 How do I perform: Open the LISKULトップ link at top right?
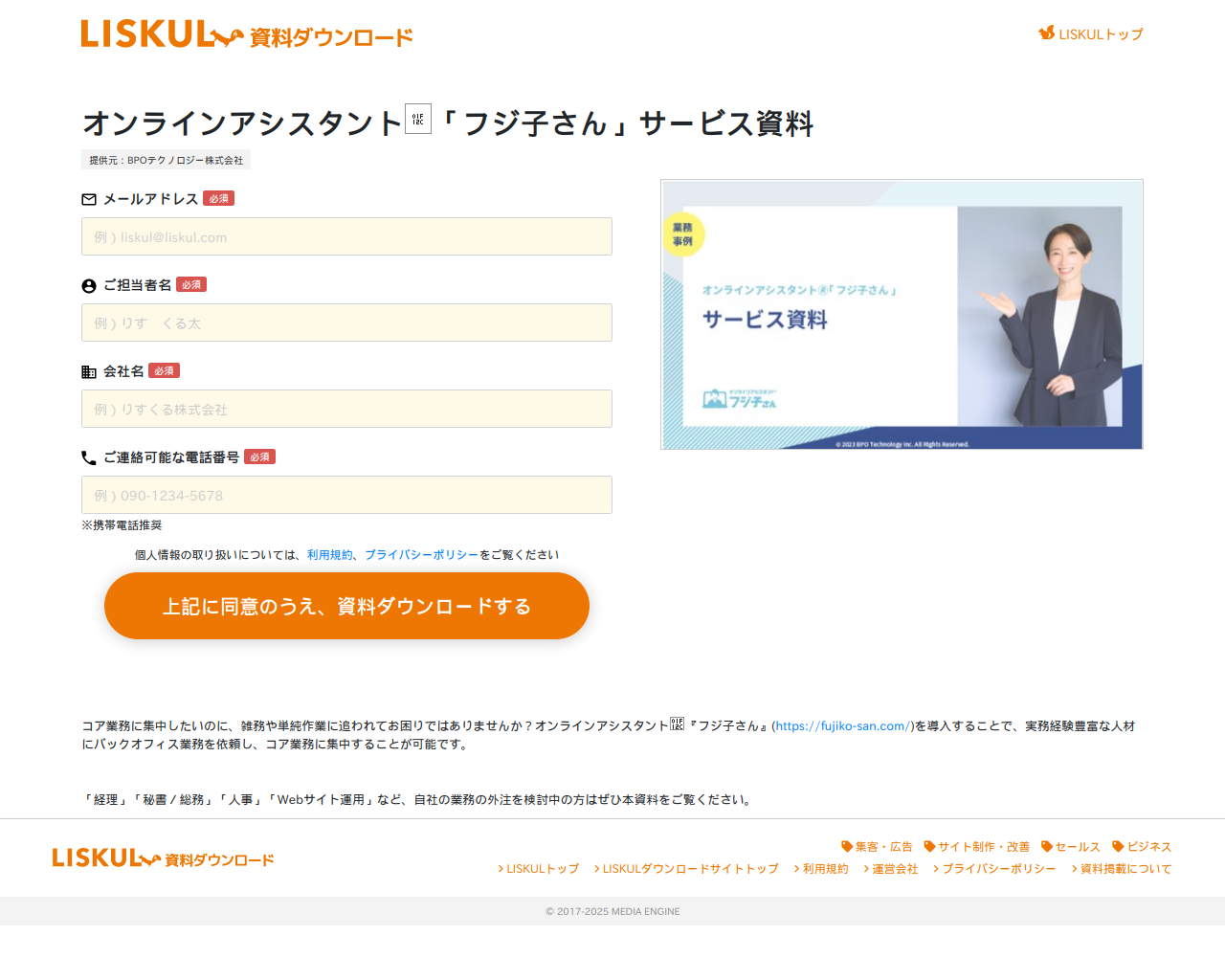[1101, 34]
